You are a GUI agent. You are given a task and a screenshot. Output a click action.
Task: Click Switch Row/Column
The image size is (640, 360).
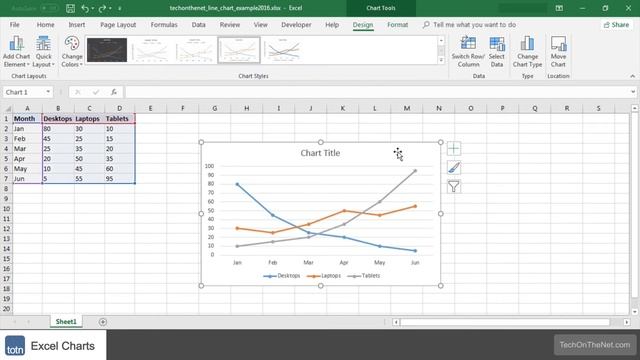coord(468,52)
